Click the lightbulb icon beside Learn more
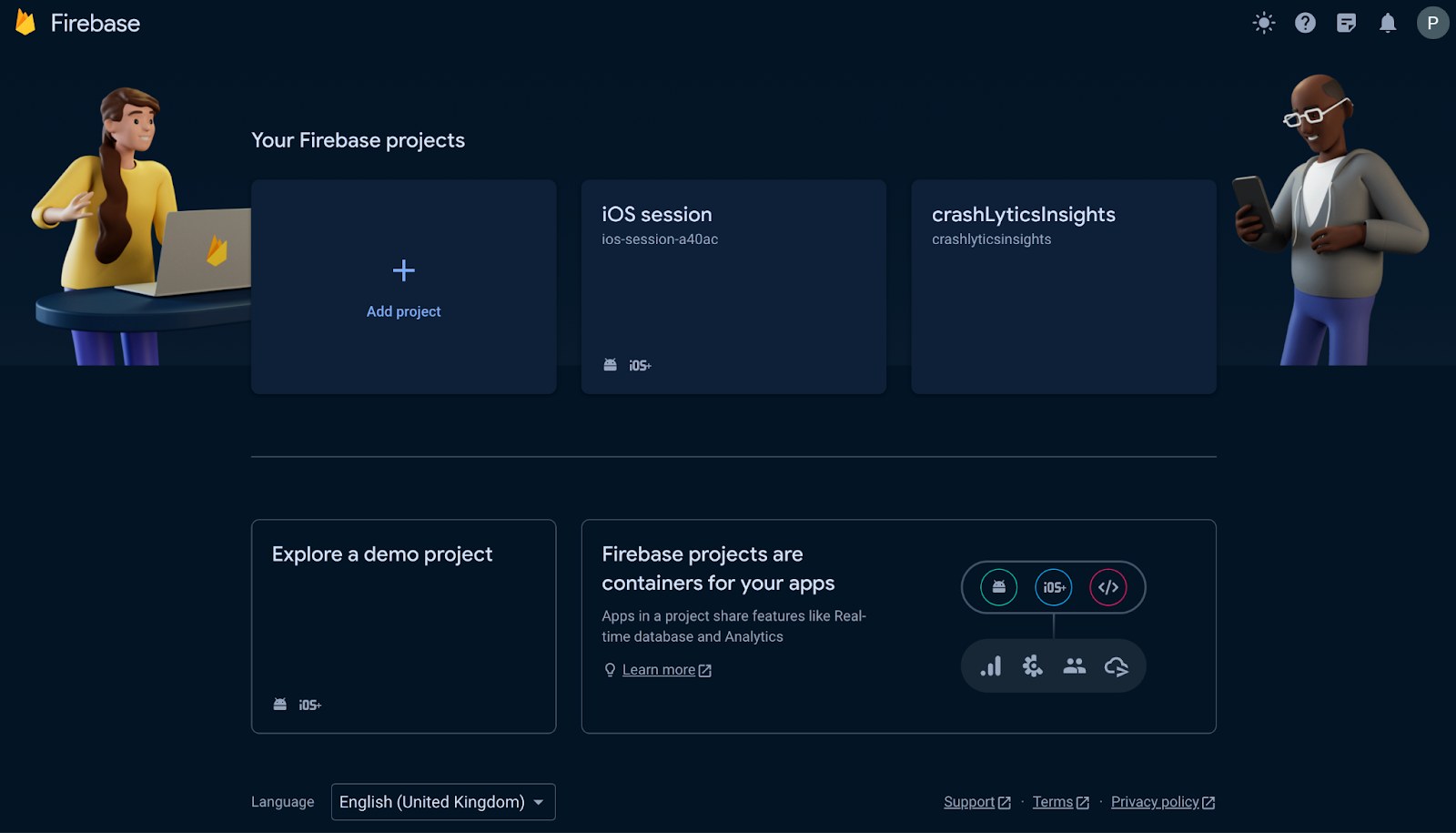Screen dimensions: 1456x833 click(x=610, y=670)
